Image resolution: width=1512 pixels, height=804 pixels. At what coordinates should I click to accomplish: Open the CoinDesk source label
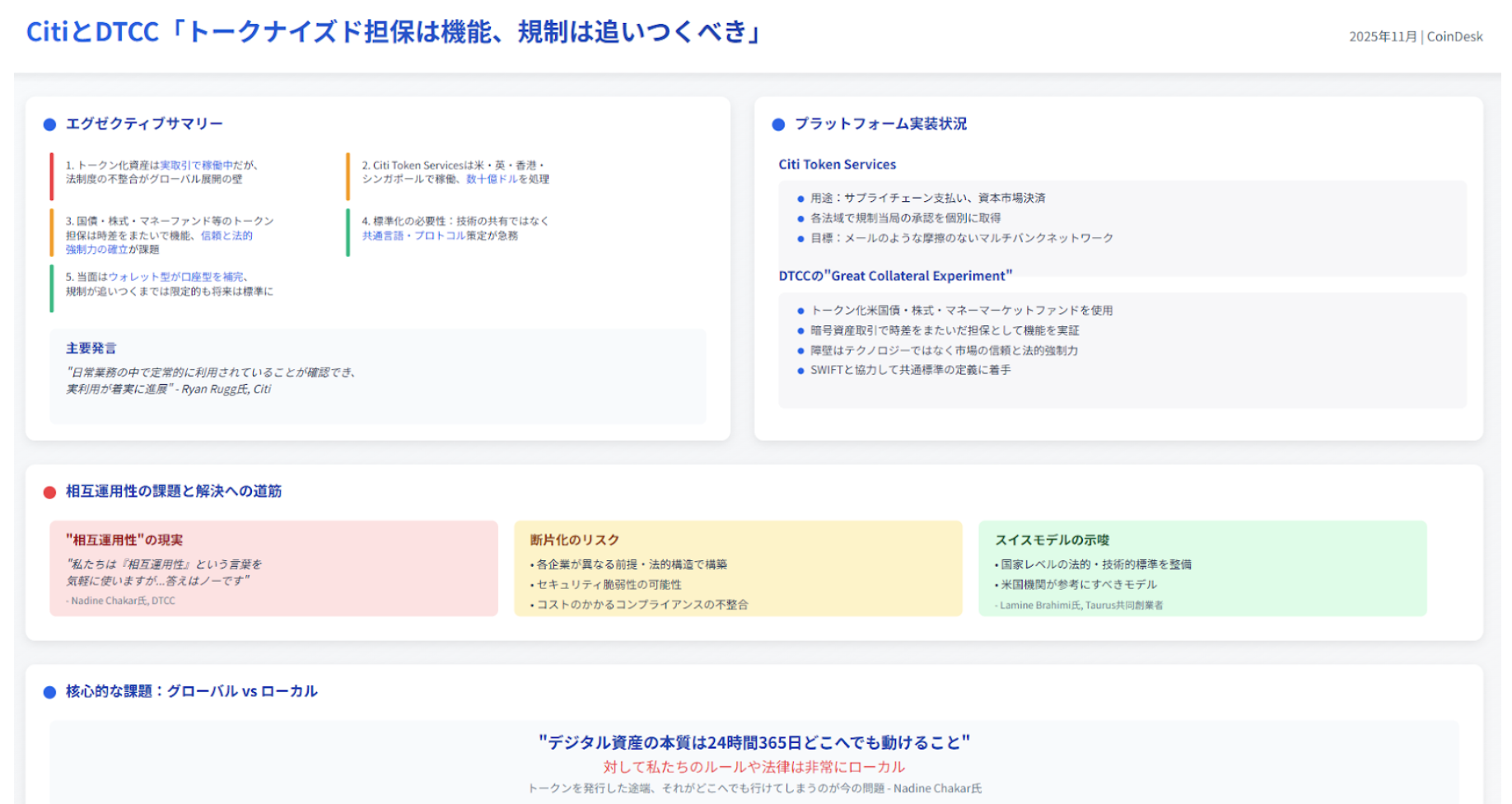[1454, 36]
